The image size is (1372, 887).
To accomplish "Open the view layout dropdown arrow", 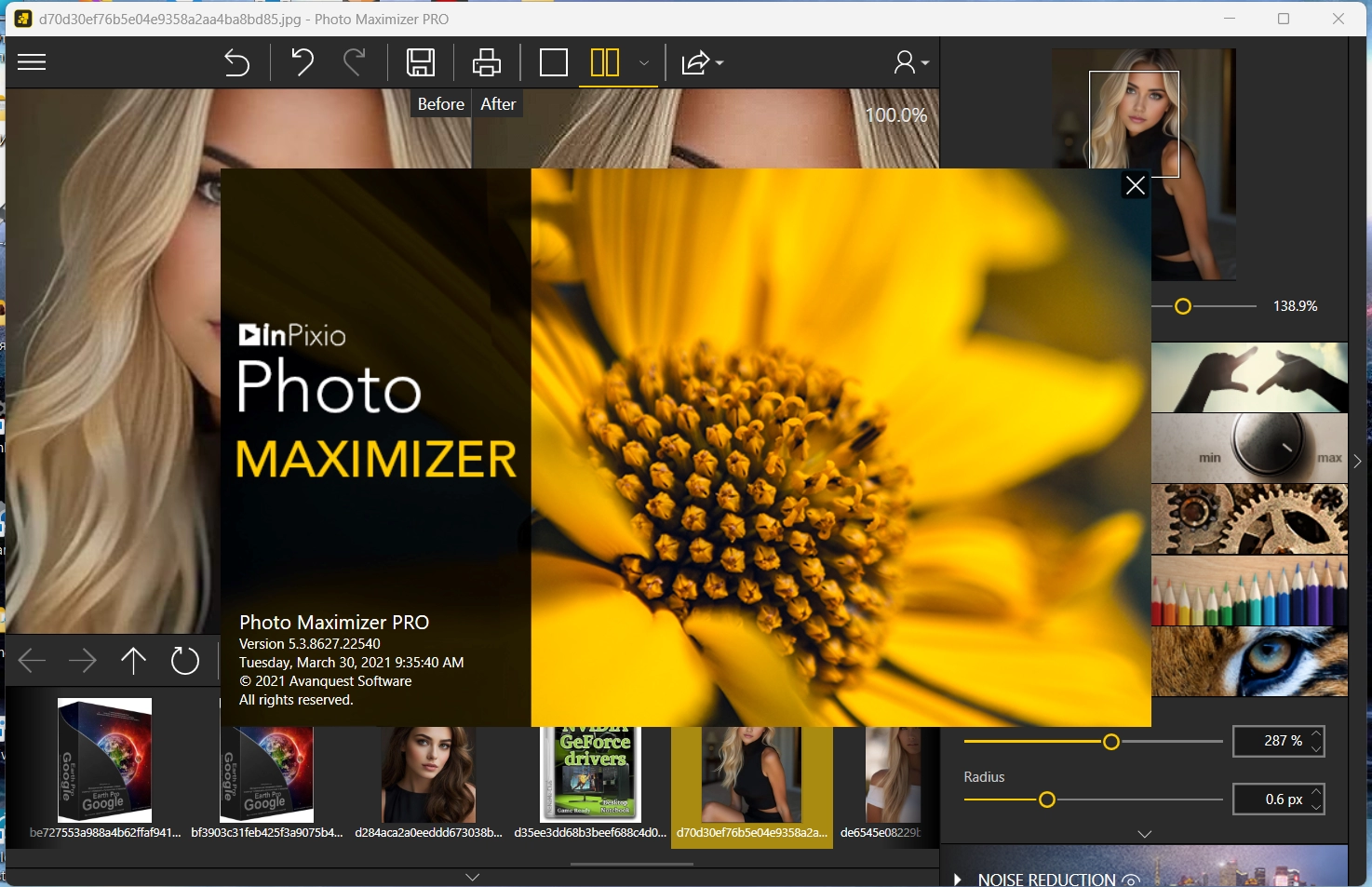I will tap(643, 63).
